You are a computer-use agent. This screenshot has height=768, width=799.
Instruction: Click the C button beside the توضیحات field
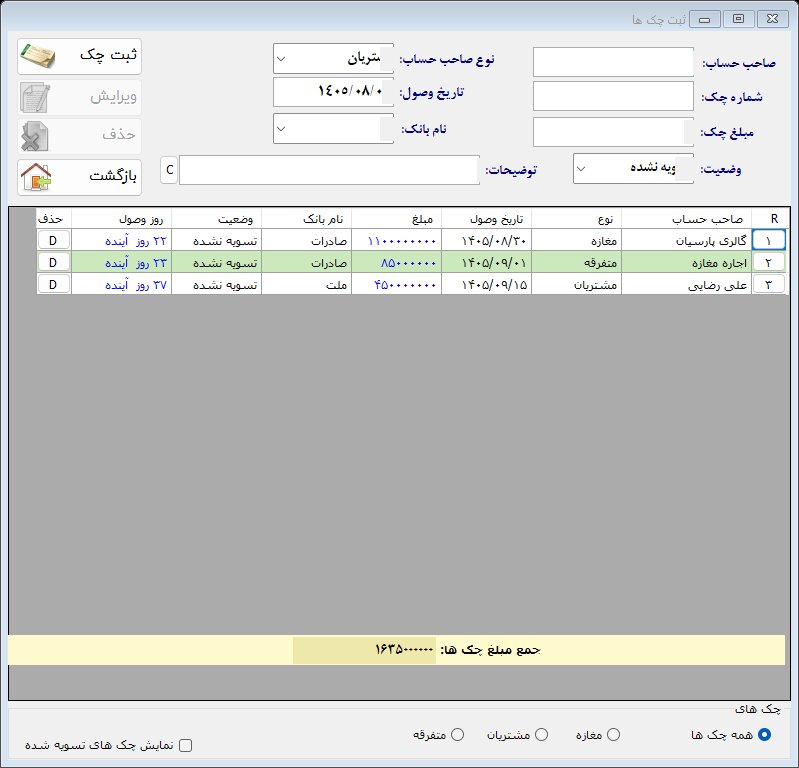coord(169,170)
